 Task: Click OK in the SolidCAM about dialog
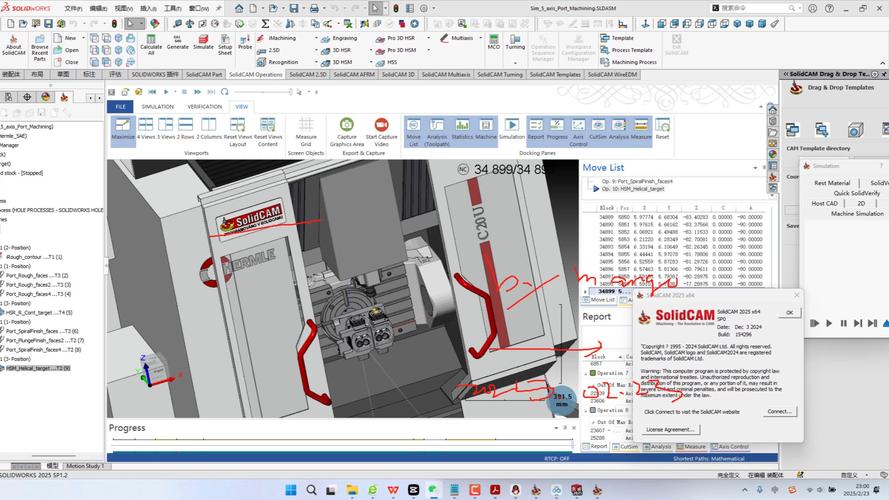(789, 313)
